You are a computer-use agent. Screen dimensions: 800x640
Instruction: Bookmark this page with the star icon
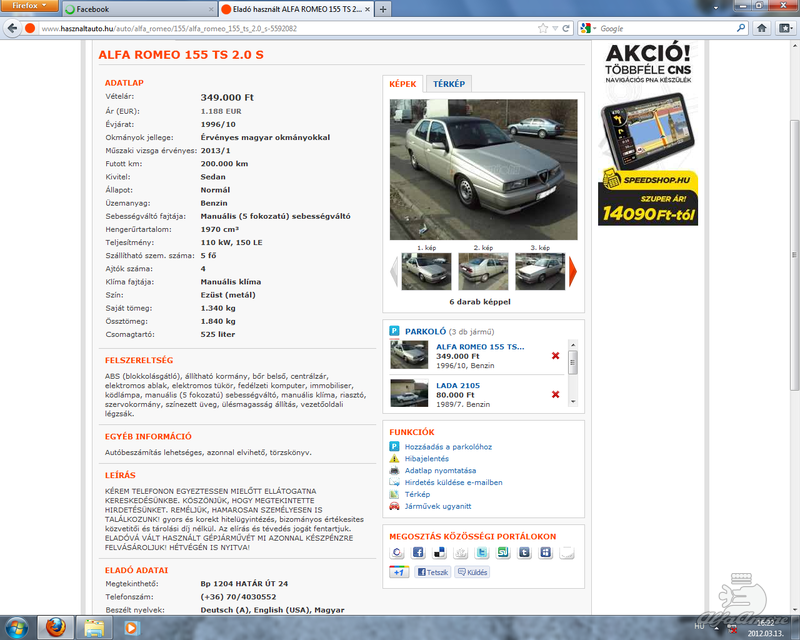pos(543,28)
